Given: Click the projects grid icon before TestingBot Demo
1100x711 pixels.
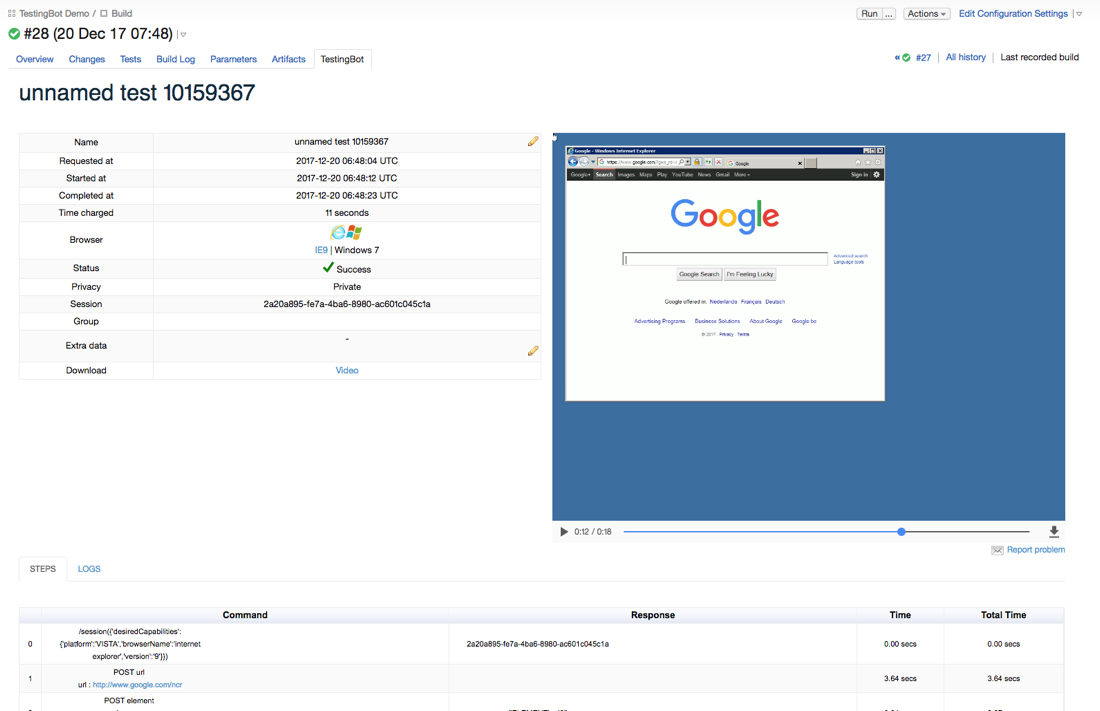Looking at the screenshot, I should click(x=11, y=13).
